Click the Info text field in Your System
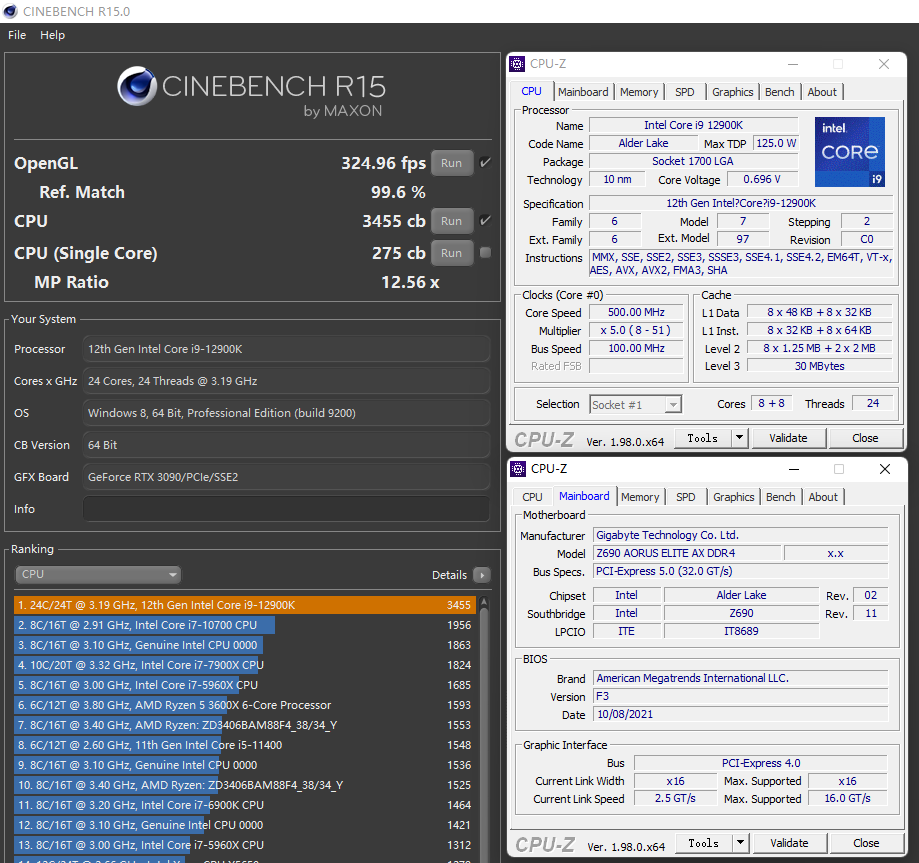Image resolution: width=919 pixels, height=863 pixels. pyautogui.click(x=286, y=509)
